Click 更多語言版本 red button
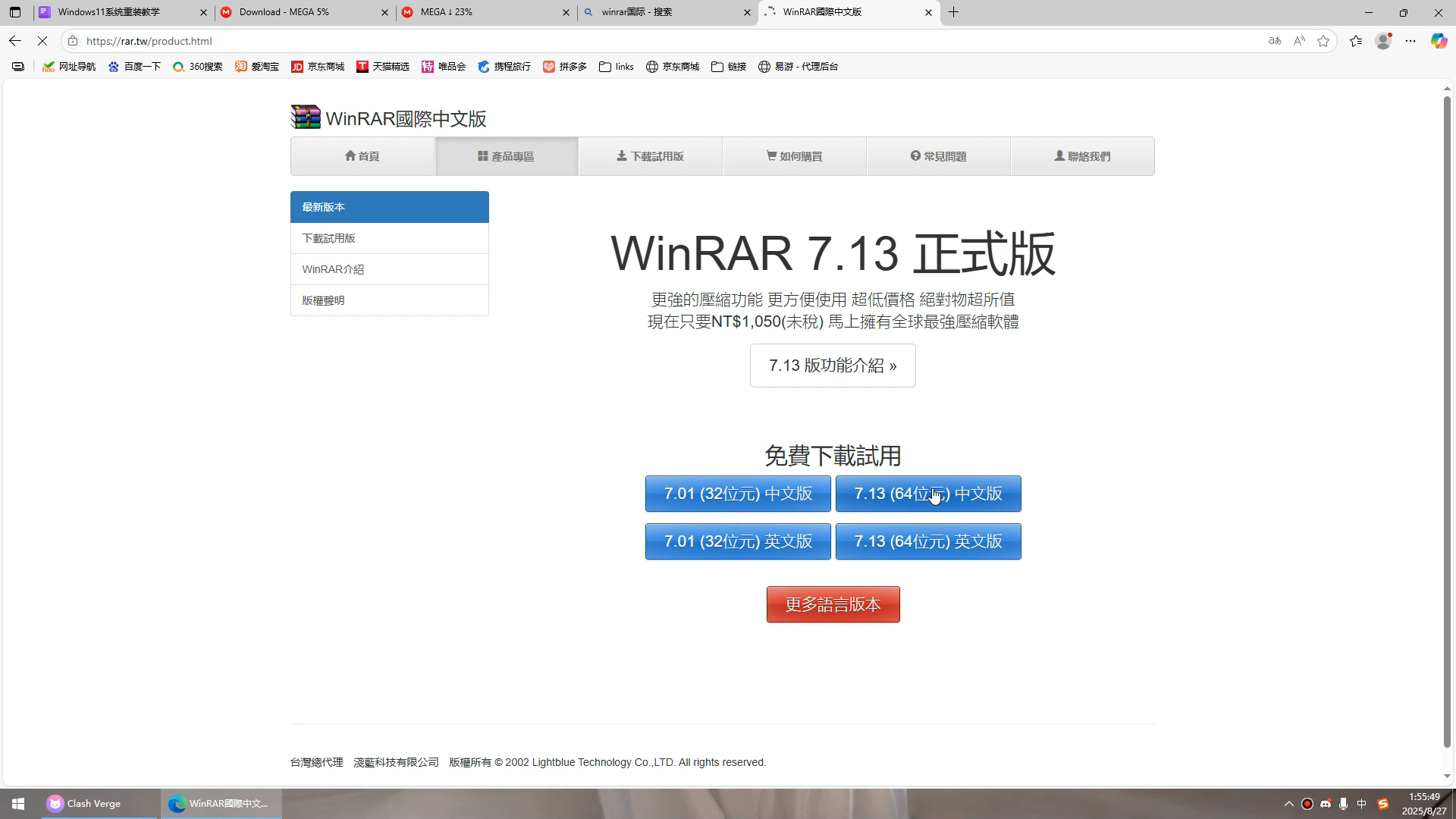The height and width of the screenshot is (819, 1456). pos(833,604)
